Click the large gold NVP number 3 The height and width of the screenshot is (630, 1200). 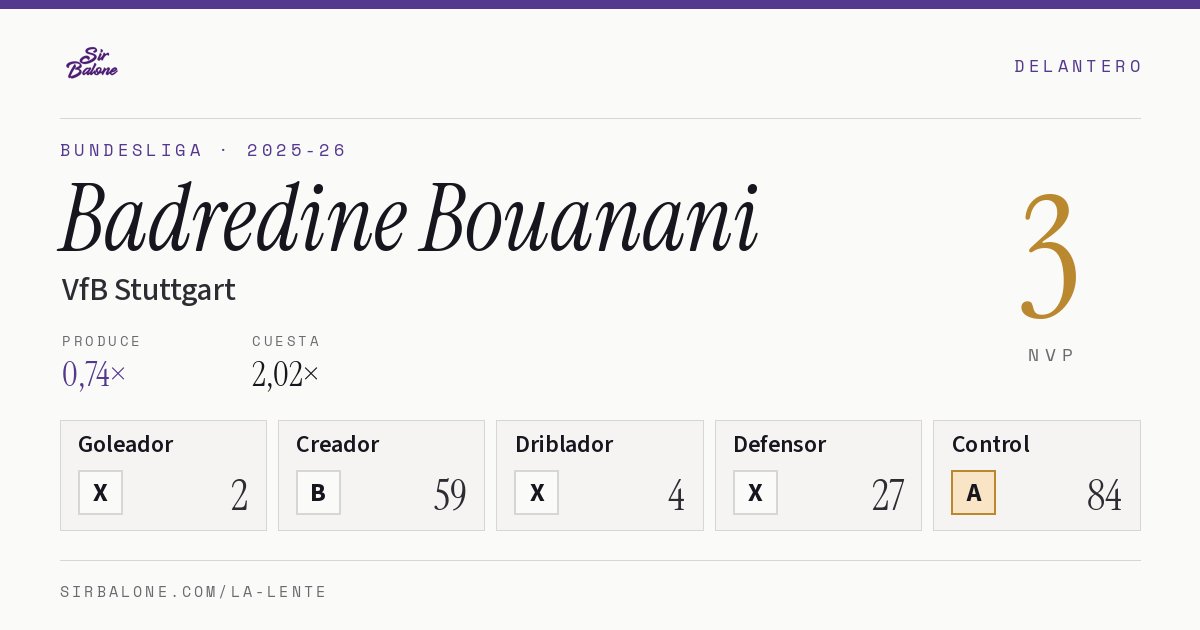(x=1050, y=257)
